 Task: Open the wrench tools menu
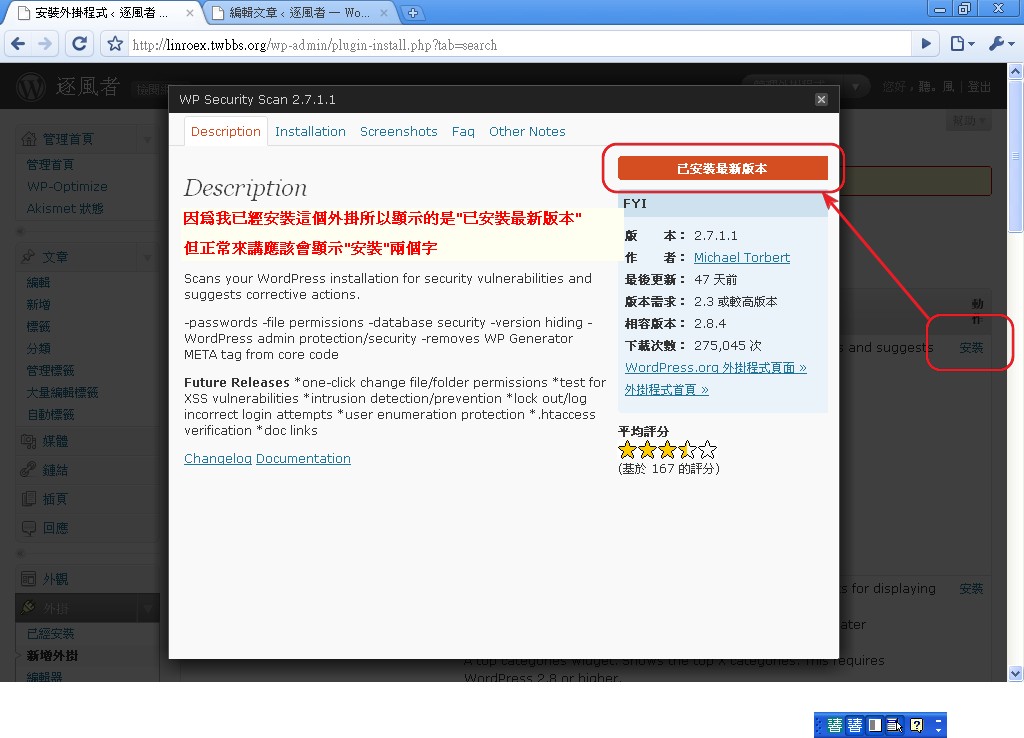(1001, 44)
